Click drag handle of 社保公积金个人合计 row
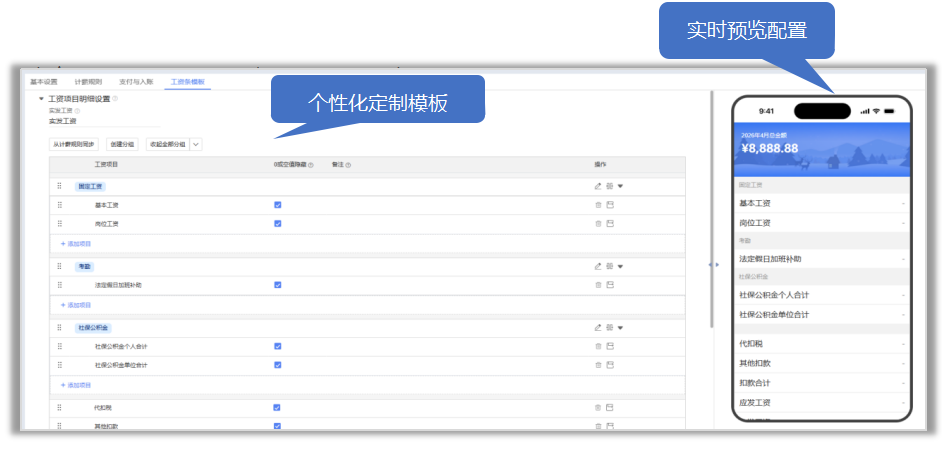The height and width of the screenshot is (450, 942). [59, 346]
